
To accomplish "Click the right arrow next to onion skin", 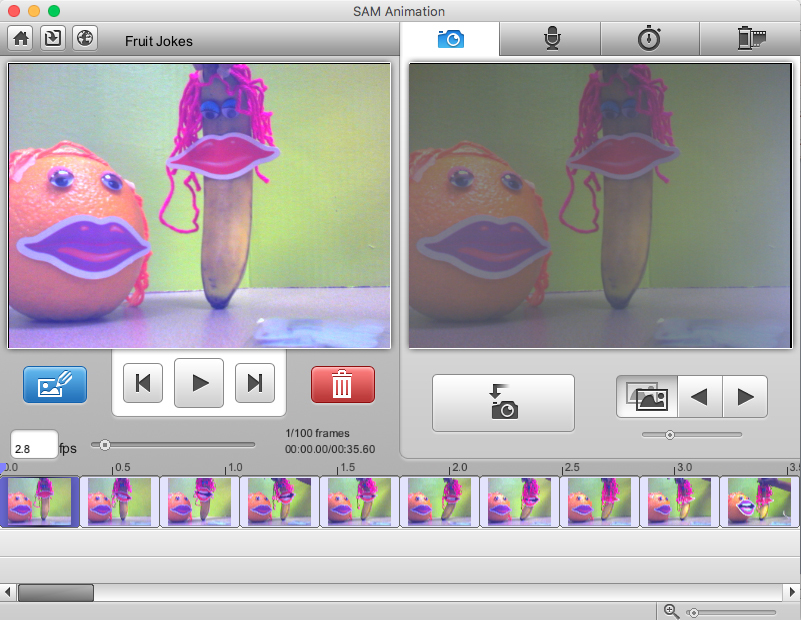I will click(745, 397).
